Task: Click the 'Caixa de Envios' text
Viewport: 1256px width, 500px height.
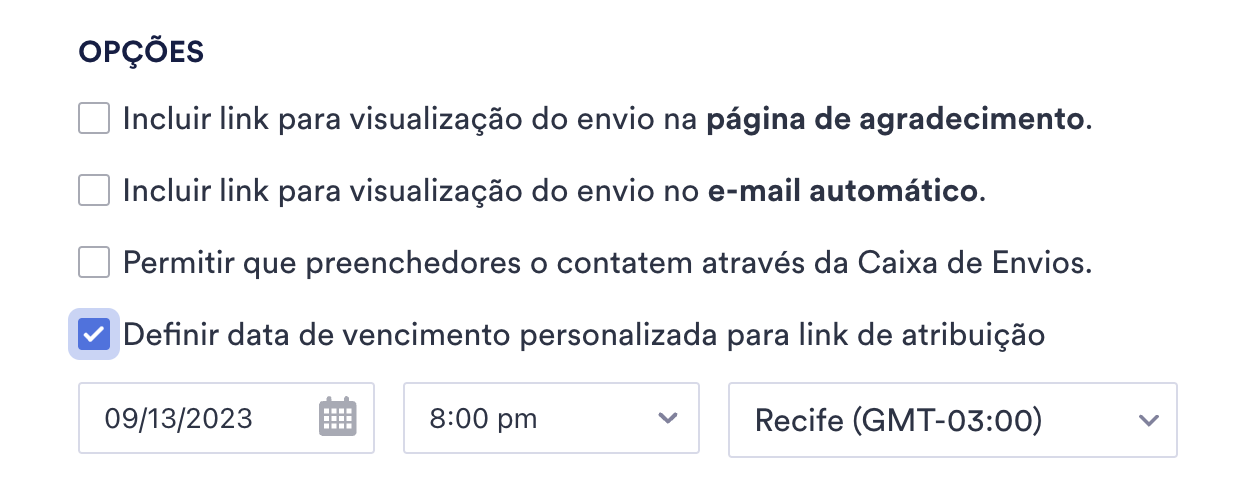Action: (972, 264)
